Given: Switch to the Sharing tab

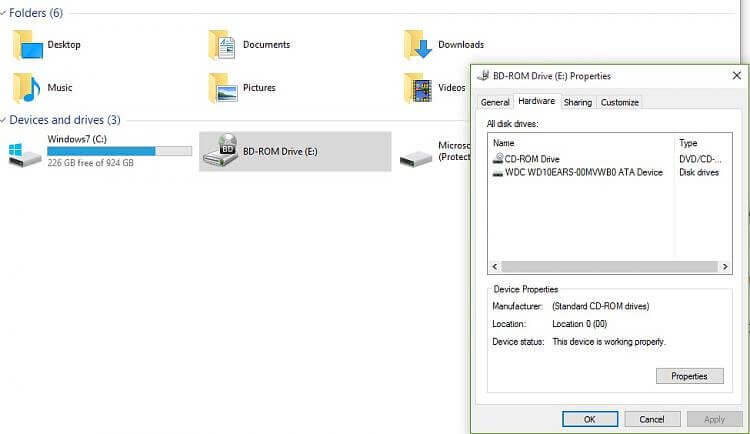Looking at the screenshot, I should point(577,102).
